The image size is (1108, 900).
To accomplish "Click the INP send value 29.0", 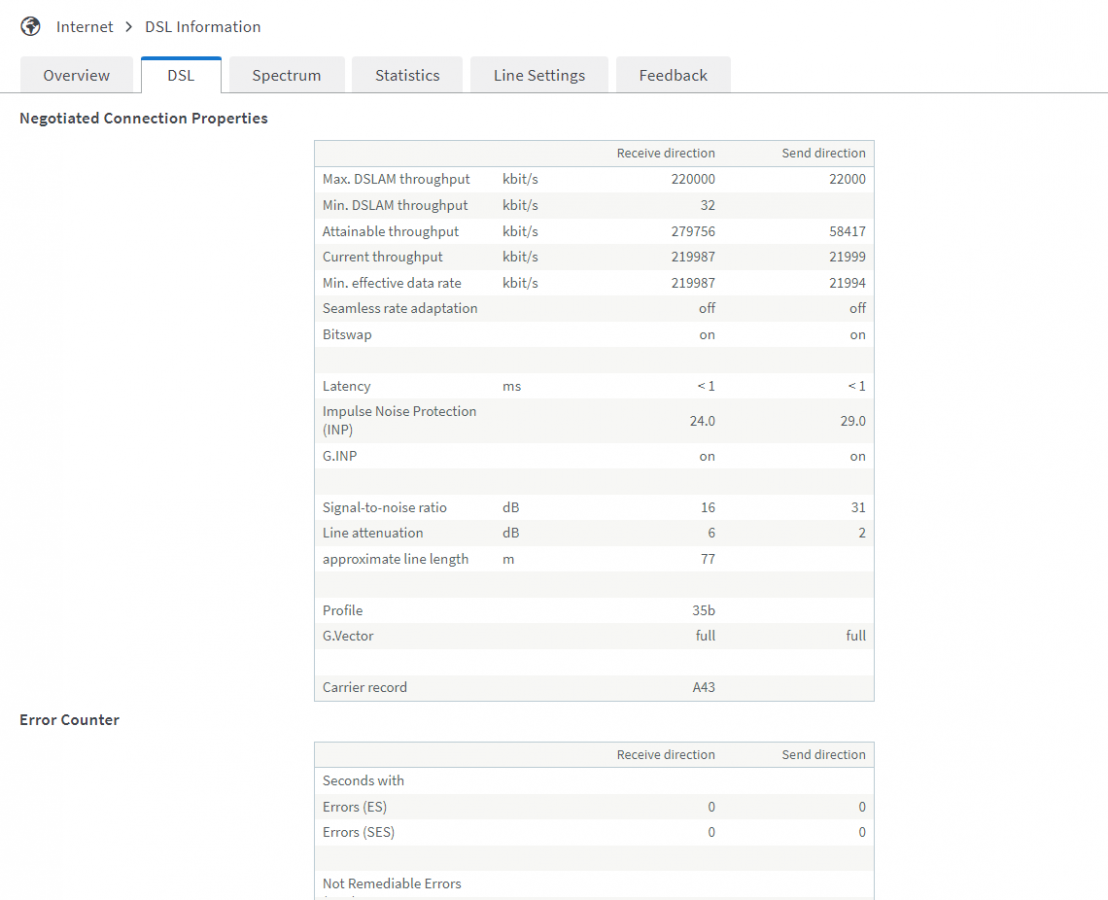I will (x=853, y=421).
